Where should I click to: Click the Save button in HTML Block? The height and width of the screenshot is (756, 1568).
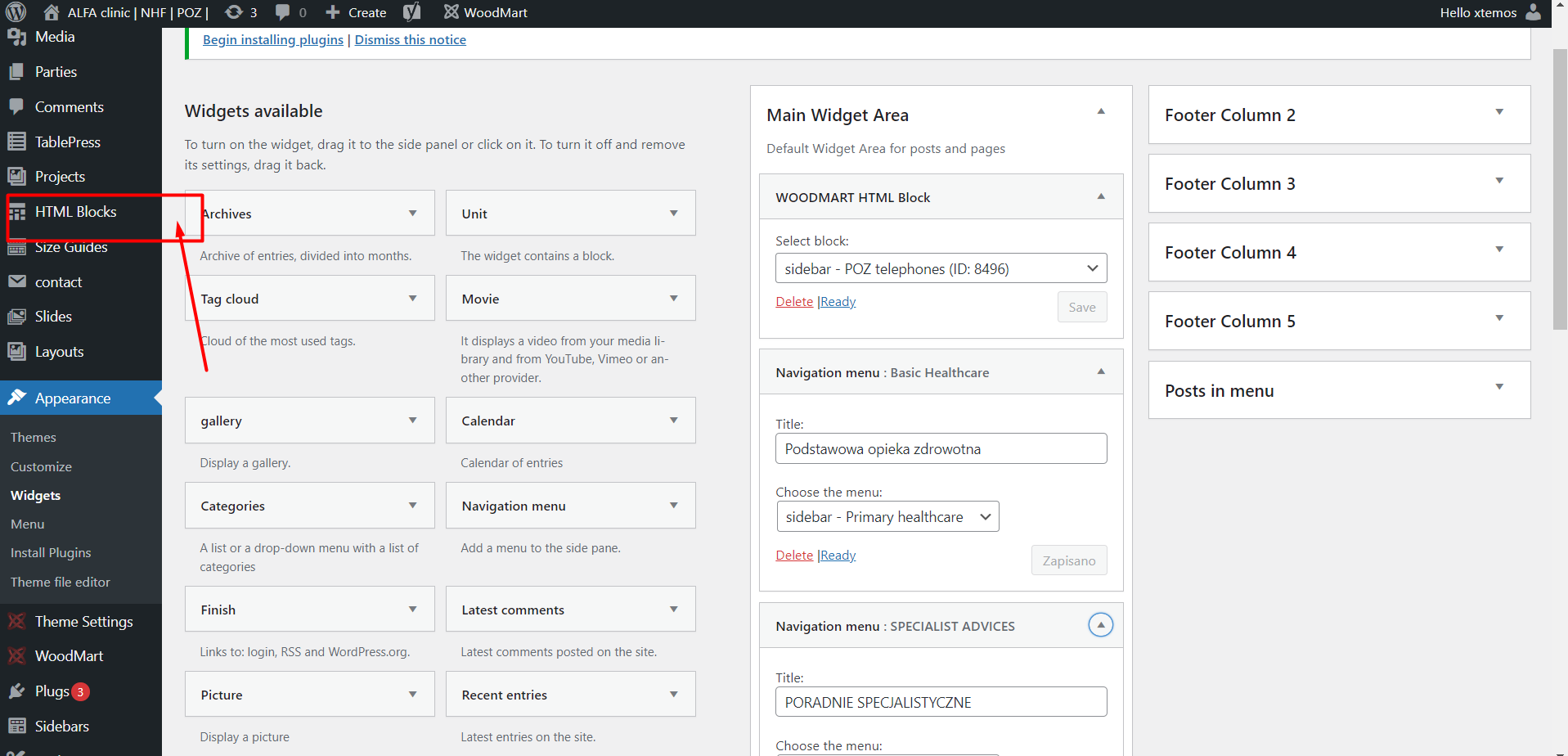click(x=1082, y=308)
